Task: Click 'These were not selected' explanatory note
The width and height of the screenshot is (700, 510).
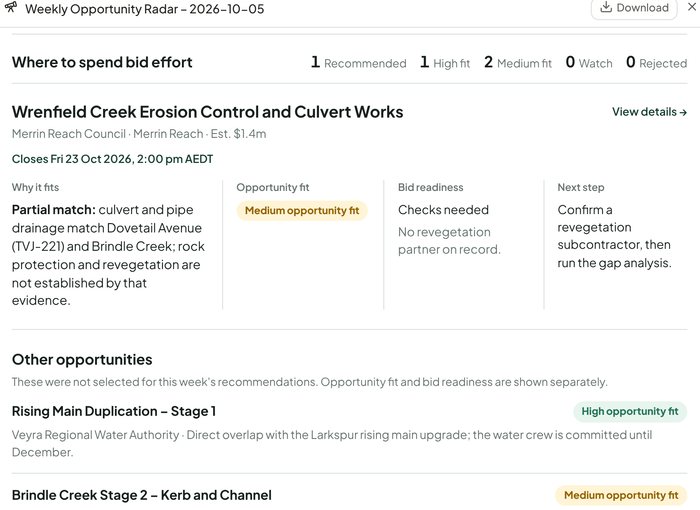Action: click(x=310, y=382)
